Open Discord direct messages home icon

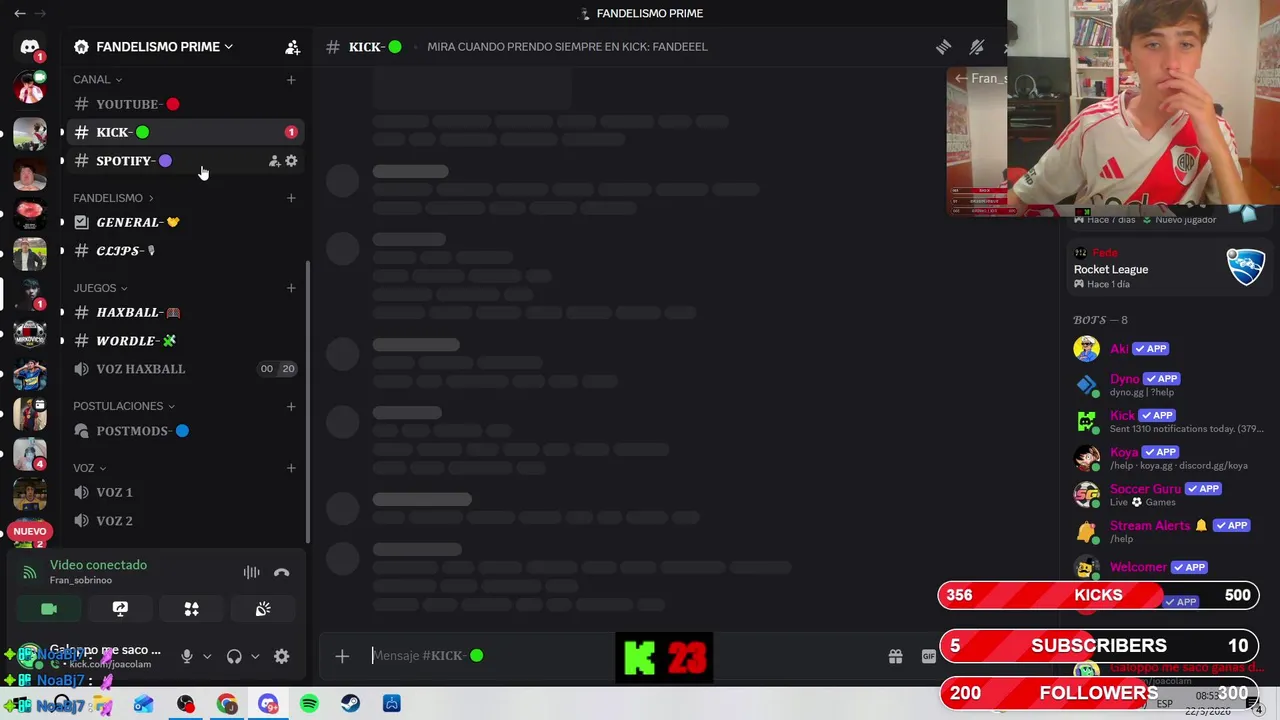click(30, 47)
